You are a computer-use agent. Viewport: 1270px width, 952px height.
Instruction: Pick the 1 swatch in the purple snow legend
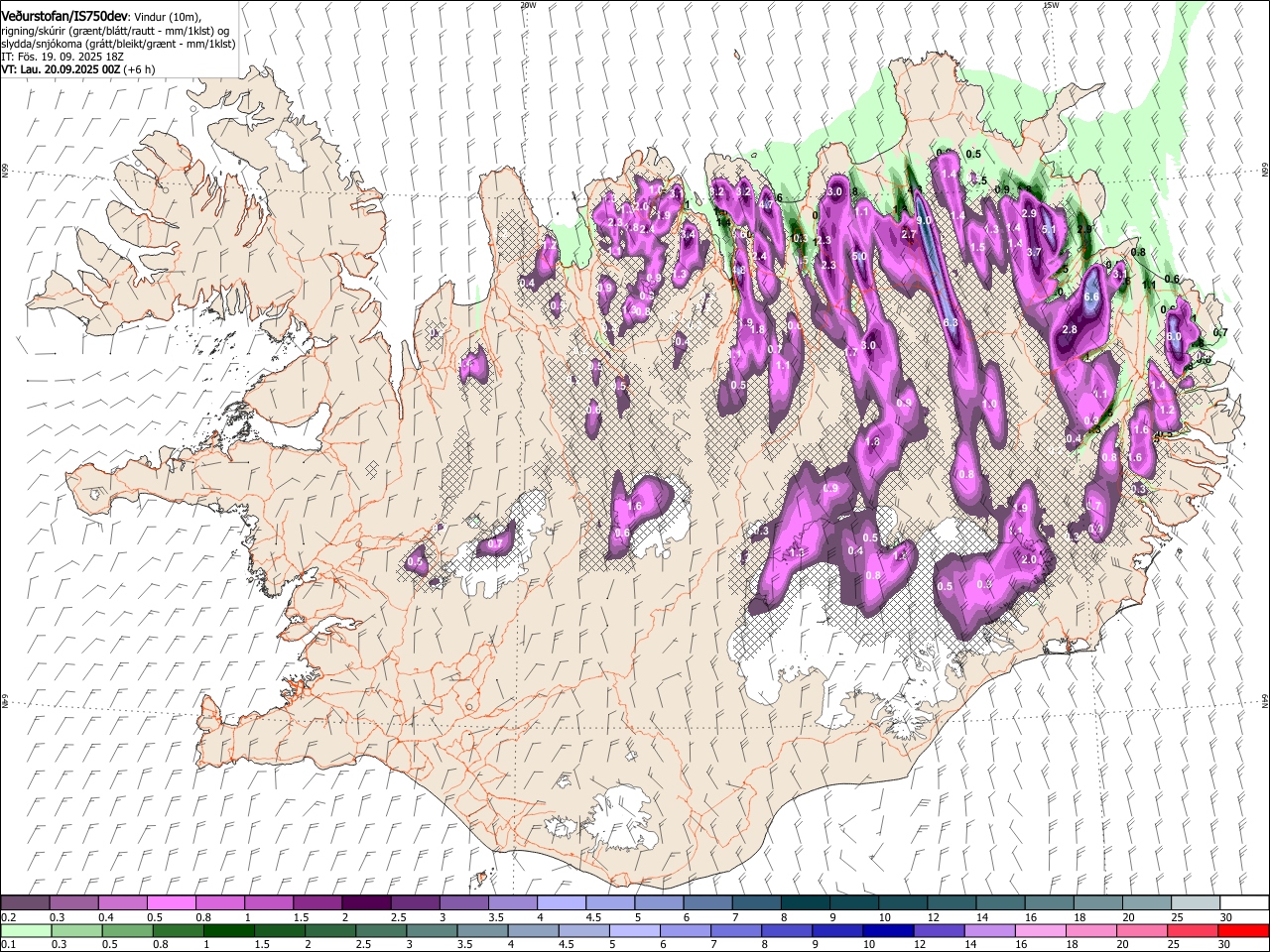click(268, 903)
